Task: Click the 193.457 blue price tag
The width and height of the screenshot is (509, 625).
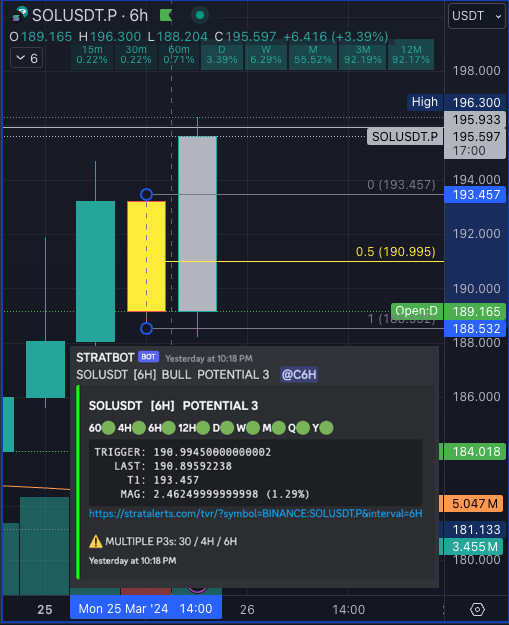Action: tap(476, 195)
